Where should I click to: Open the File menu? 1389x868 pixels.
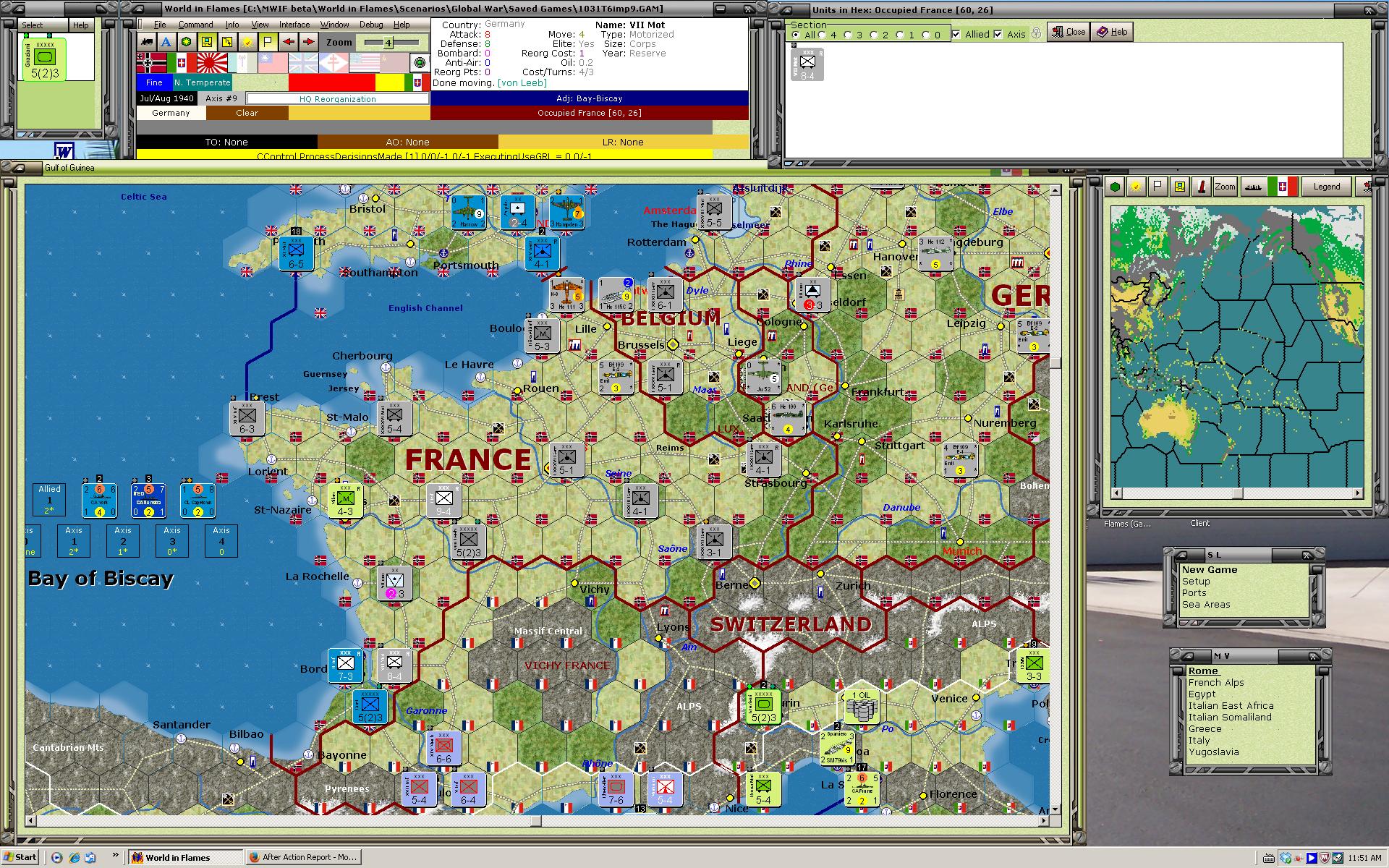pyautogui.click(x=160, y=25)
